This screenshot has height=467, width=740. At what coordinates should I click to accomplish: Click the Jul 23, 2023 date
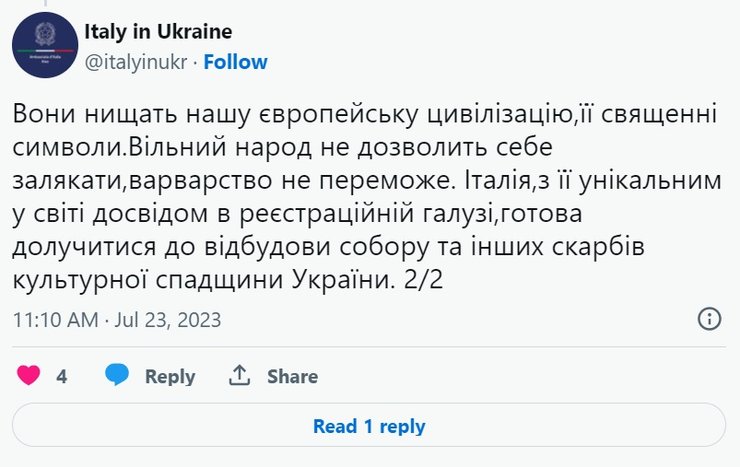coord(171,321)
